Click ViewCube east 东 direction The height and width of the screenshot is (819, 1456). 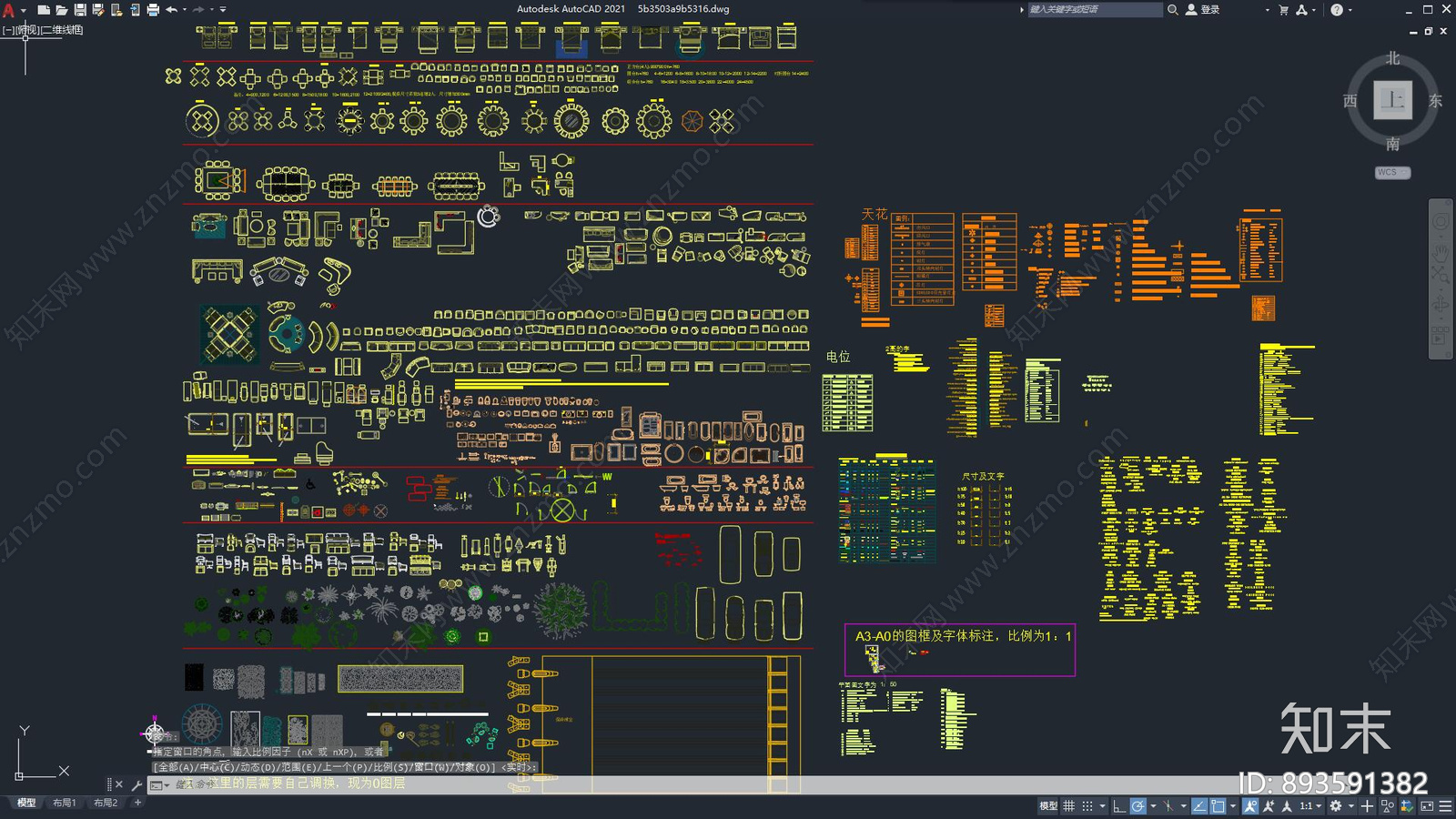tap(1435, 101)
